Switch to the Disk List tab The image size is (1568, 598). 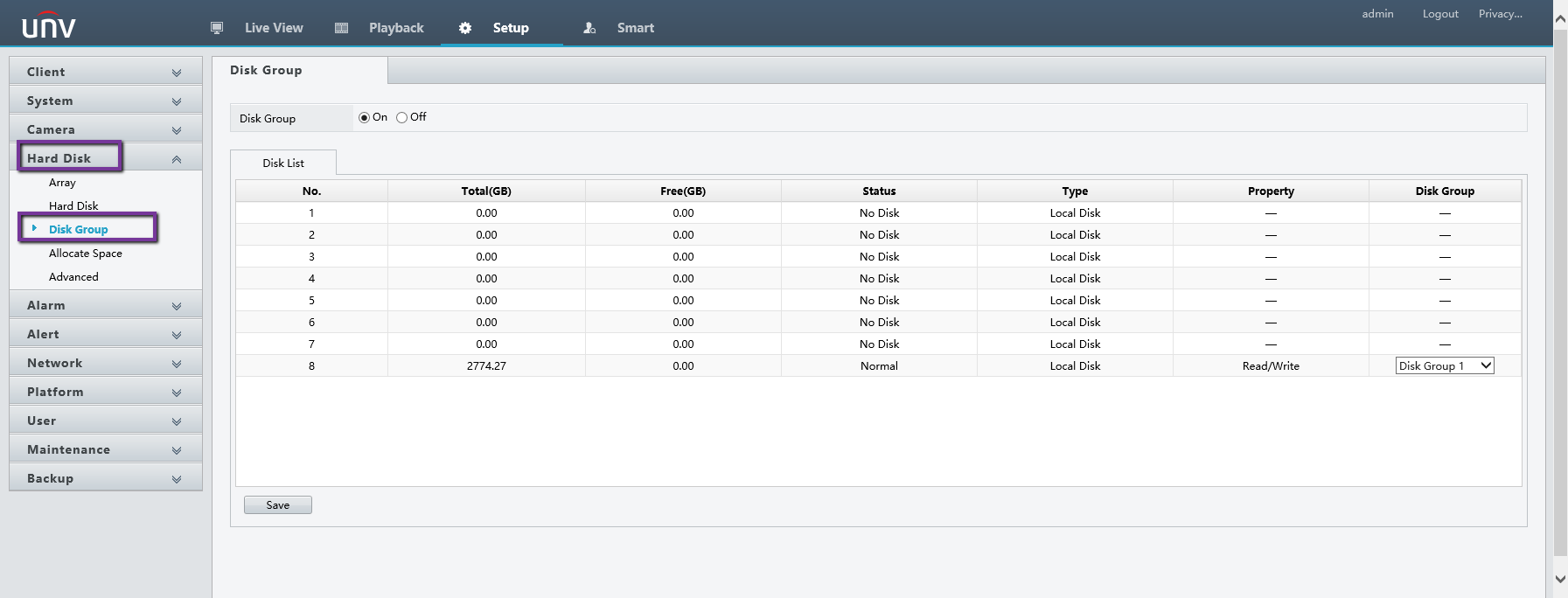coord(283,163)
